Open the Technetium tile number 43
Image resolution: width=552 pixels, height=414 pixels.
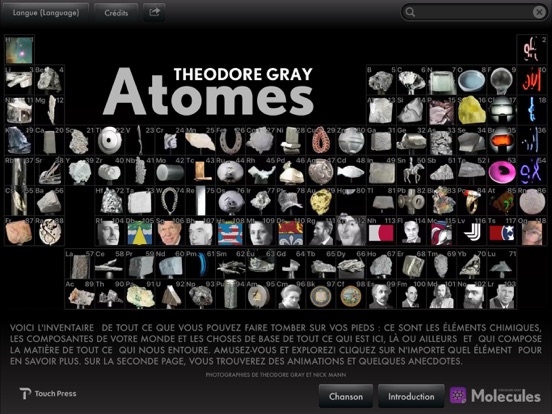pyautogui.click(x=200, y=171)
